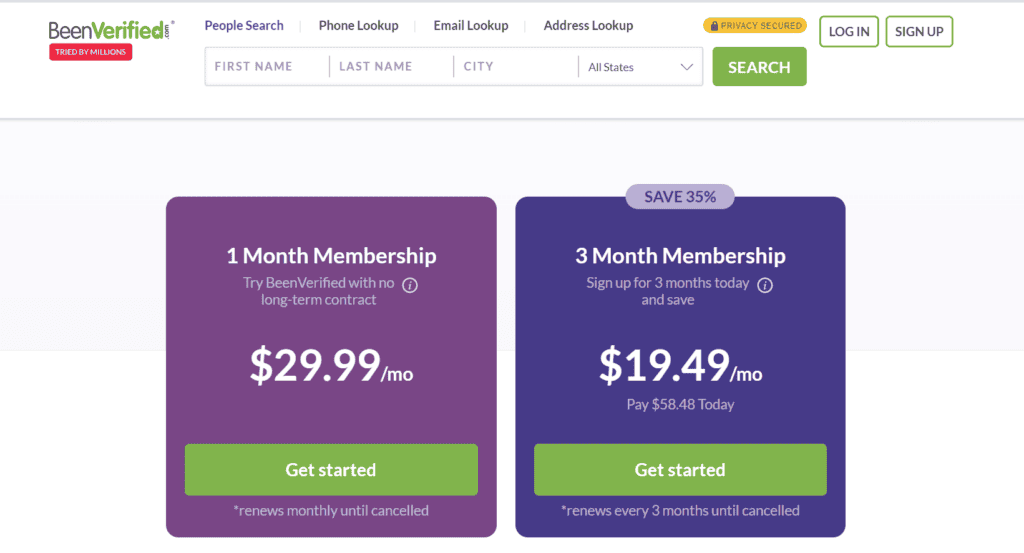Focus the City input field

[x=516, y=67]
